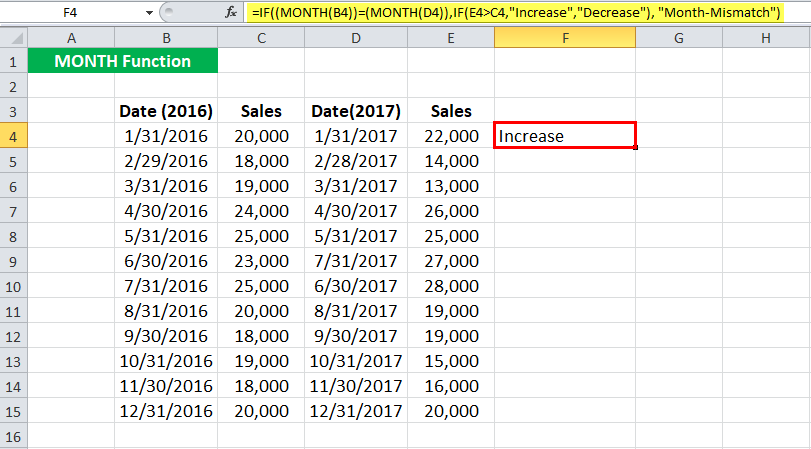Select row 9 header
This screenshot has height=449, width=811.
[x=13, y=261]
